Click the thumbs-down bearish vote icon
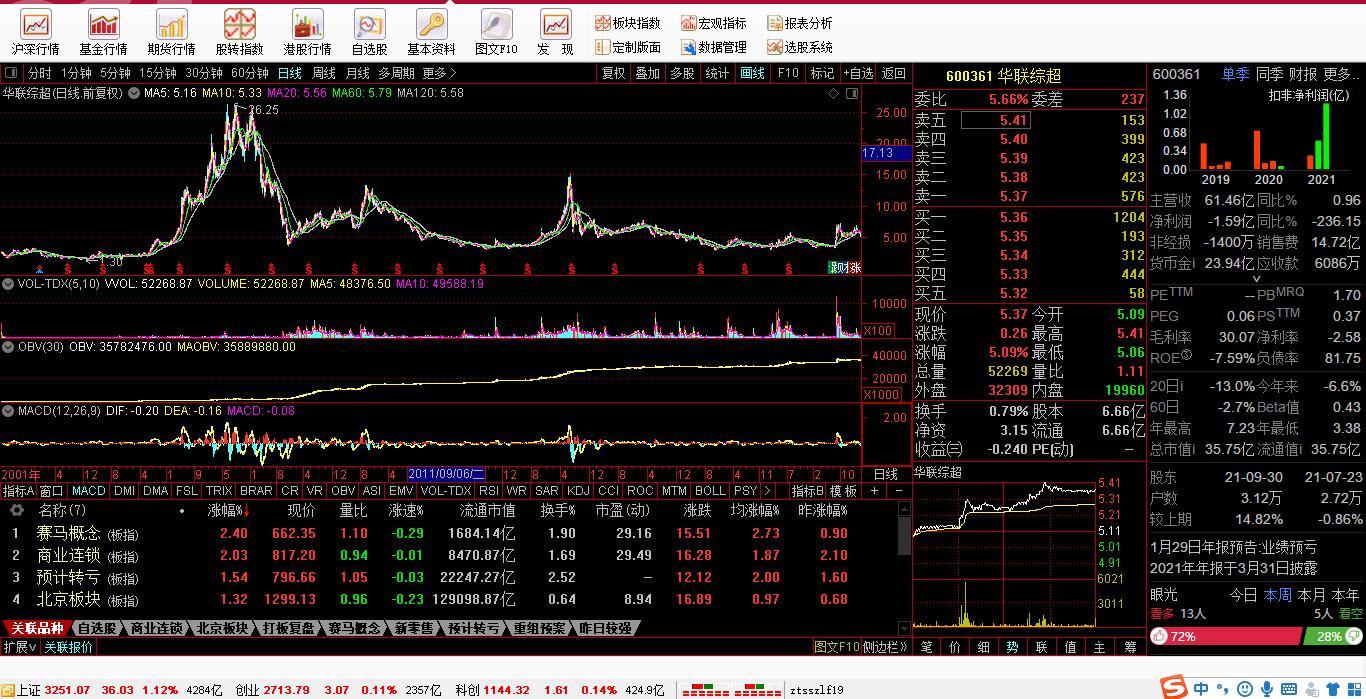This screenshot has height=699, width=1366. coord(1352,637)
